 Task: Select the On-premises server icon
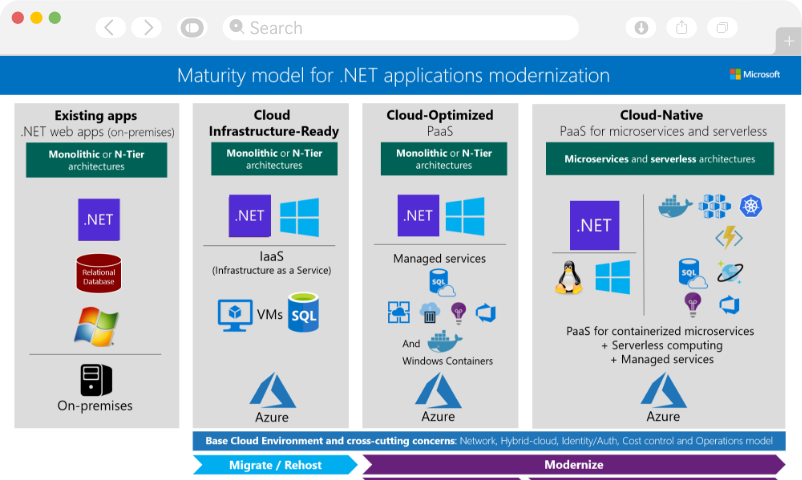96,379
